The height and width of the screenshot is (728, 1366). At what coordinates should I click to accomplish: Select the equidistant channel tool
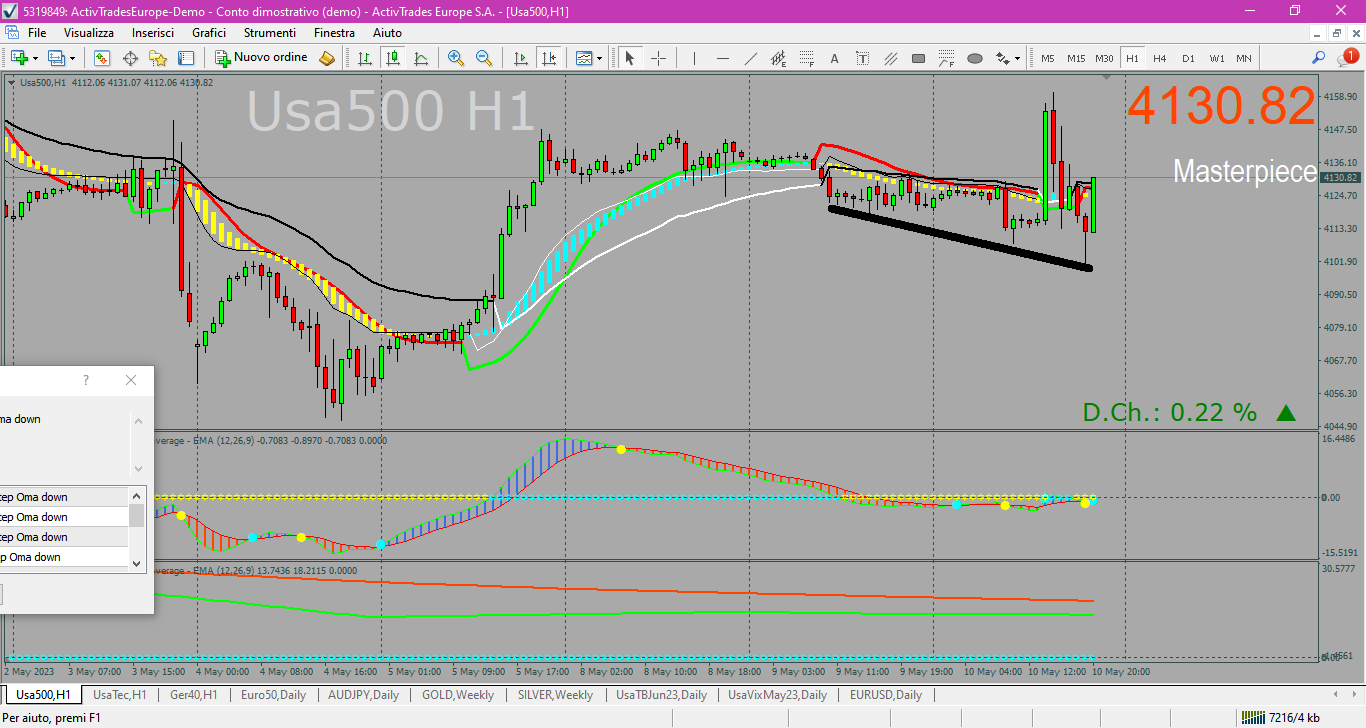point(779,58)
